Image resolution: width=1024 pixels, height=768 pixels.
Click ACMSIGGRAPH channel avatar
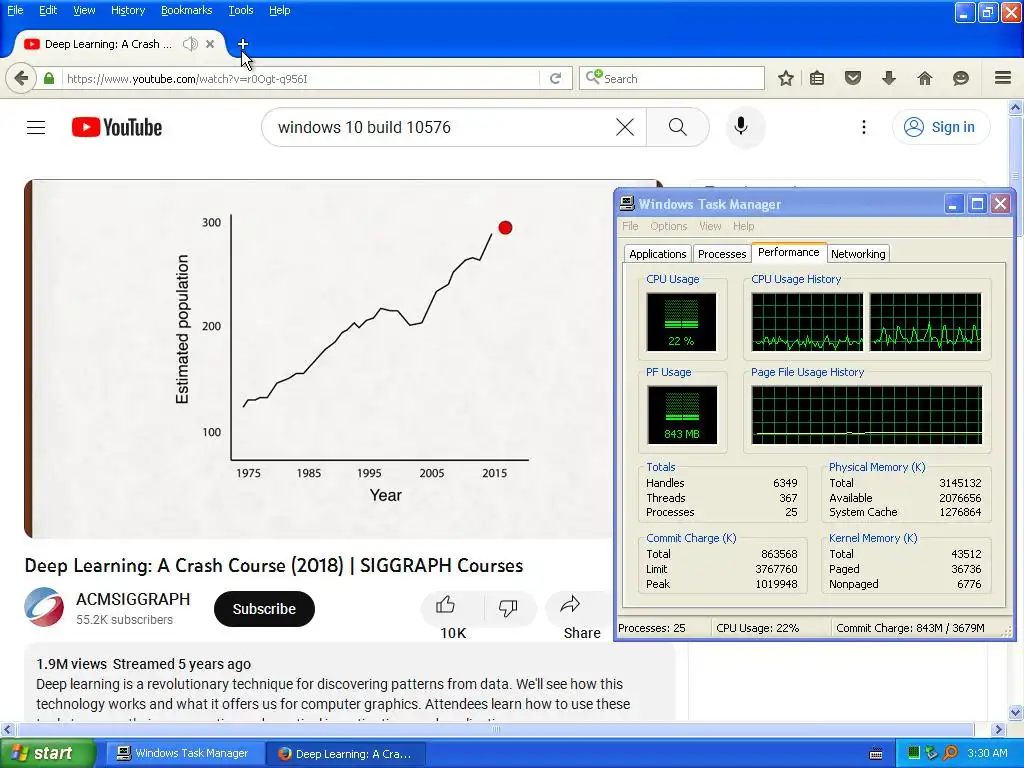tap(44, 607)
